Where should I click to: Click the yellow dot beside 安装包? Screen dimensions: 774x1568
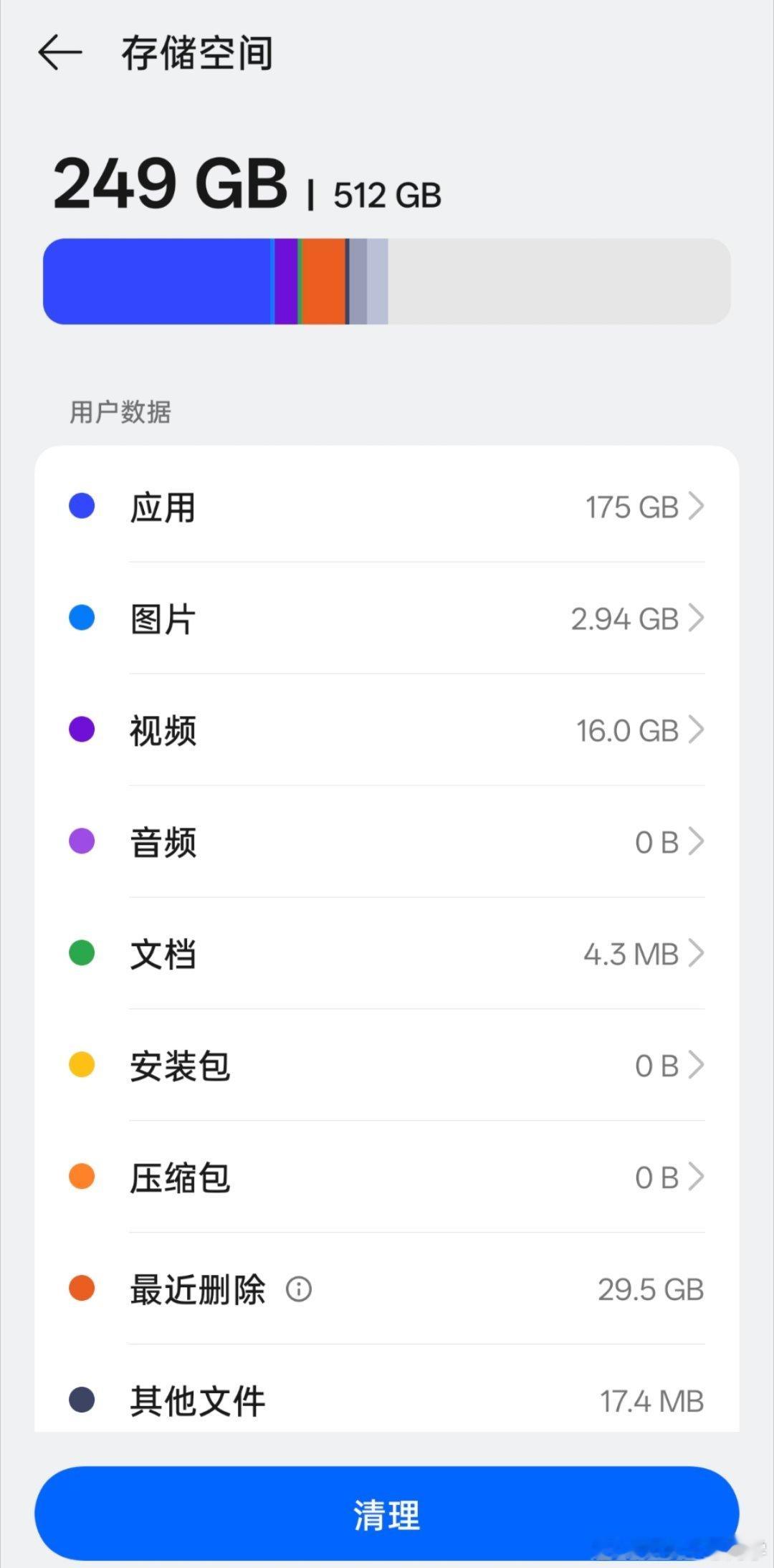coord(82,1064)
